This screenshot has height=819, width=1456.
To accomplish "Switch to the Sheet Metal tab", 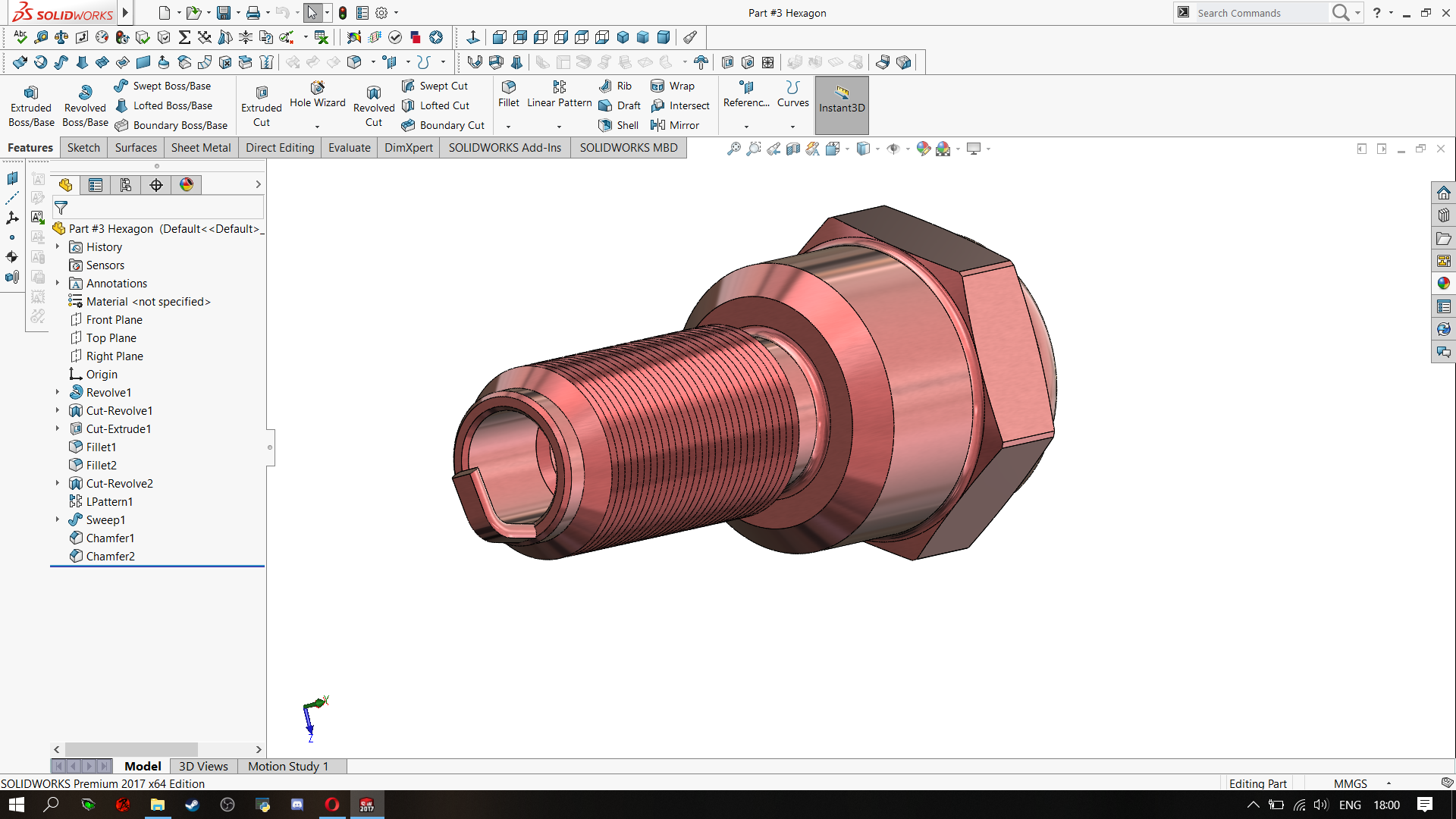I will (200, 148).
